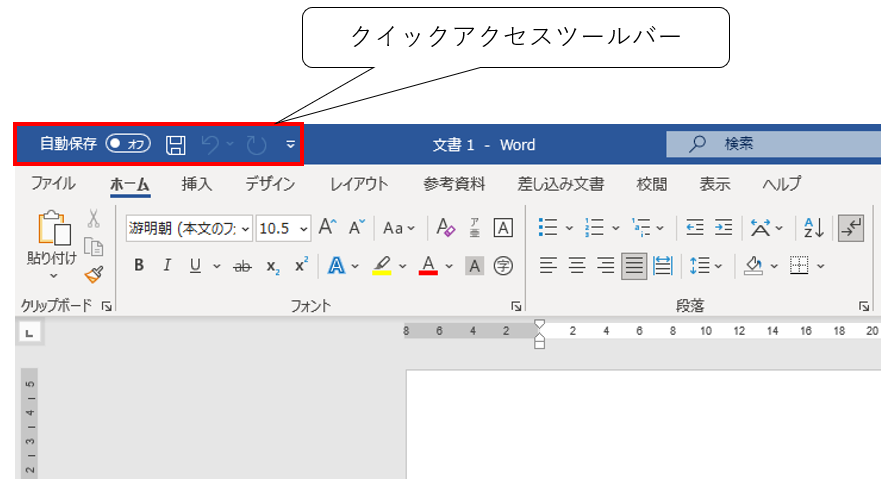
Task: Open the 挿入 ribbon tab
Action: click(x=197, y=184)
